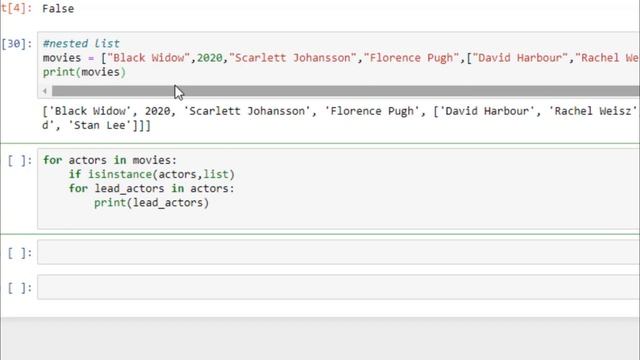
Task: Click the 'movies = [' code line
Action: tap(341, 58)
